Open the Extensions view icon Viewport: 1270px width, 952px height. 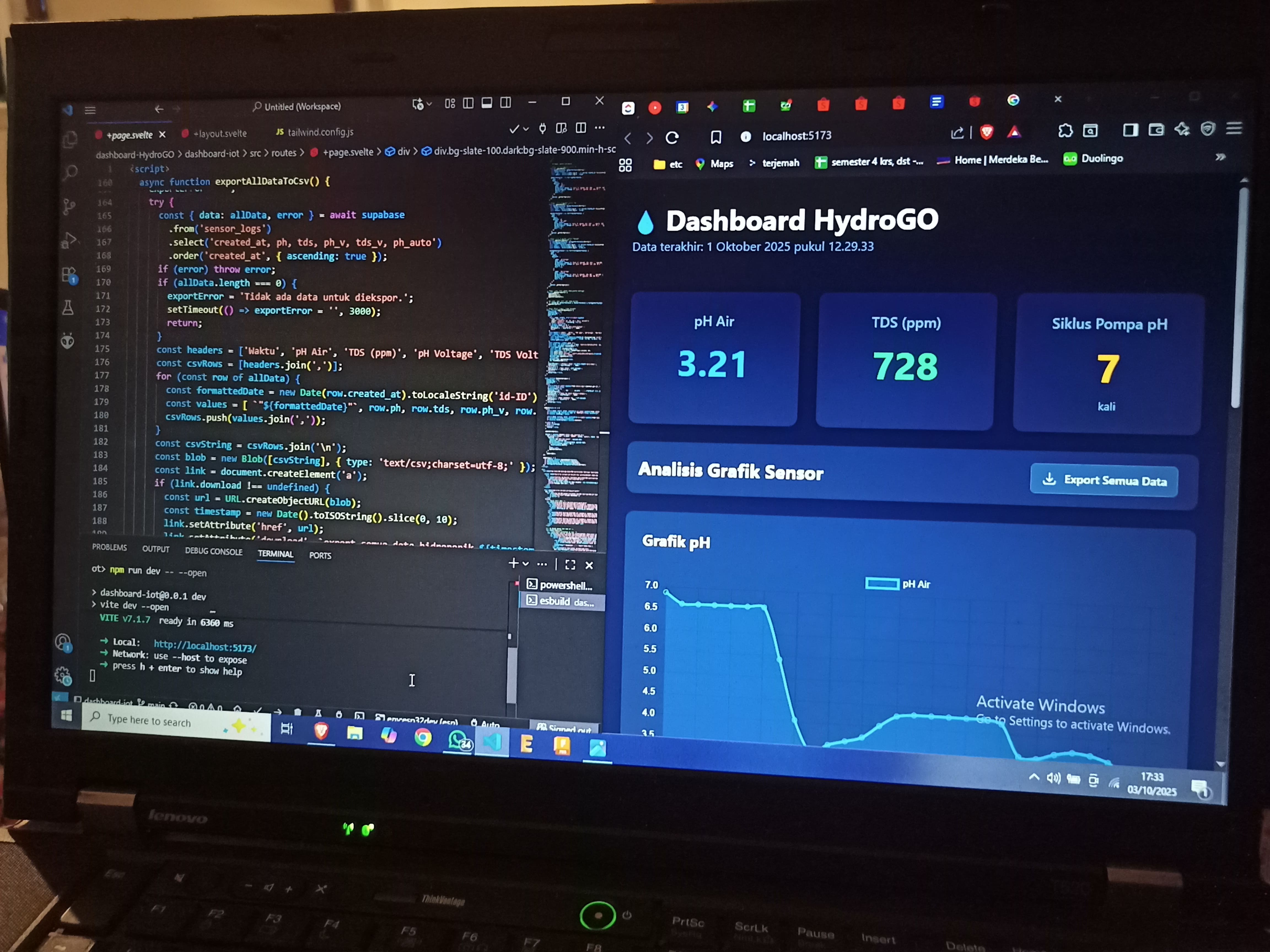(69, 275)
